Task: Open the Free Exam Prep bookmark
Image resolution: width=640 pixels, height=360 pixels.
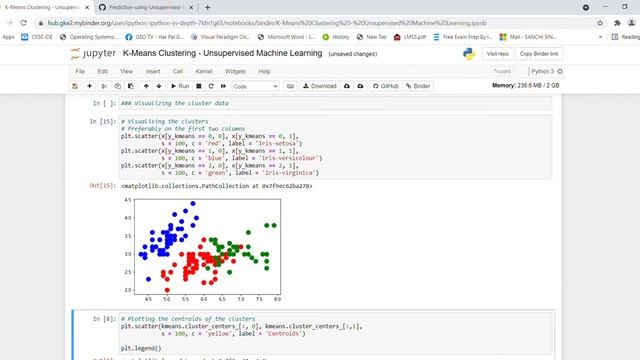Action: [463, 37]
